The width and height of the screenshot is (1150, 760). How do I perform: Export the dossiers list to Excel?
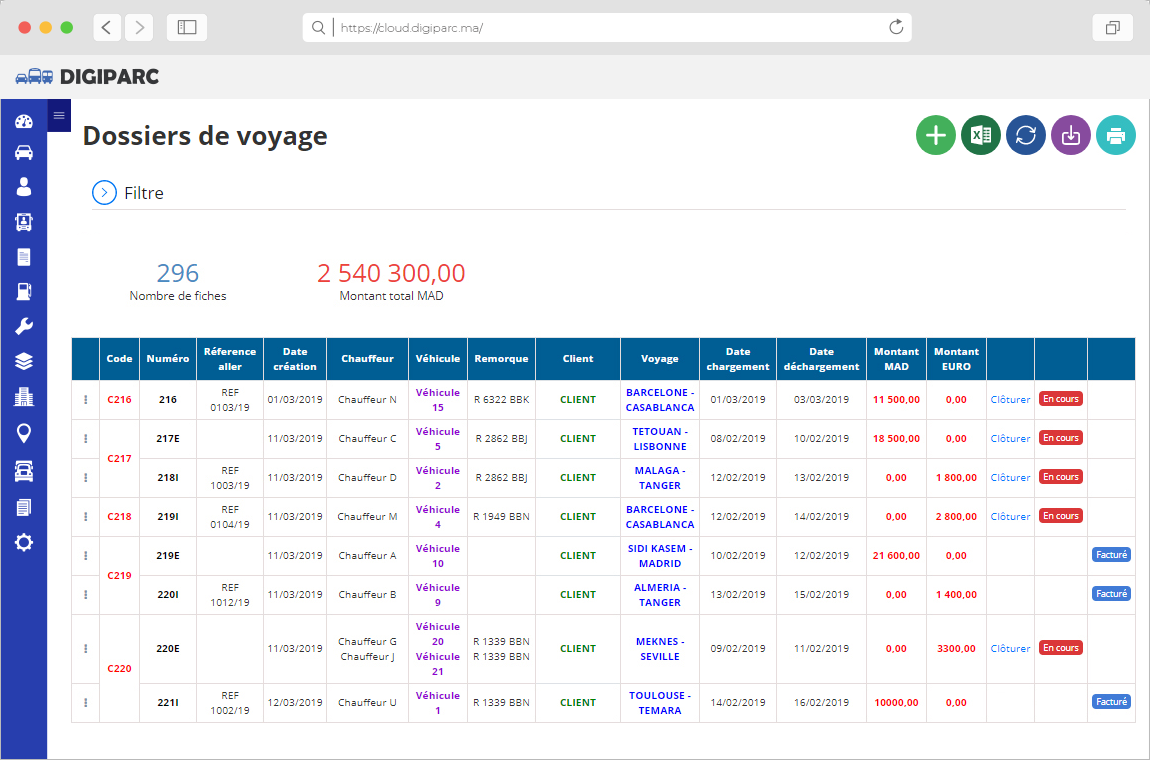tap(981, 135)
